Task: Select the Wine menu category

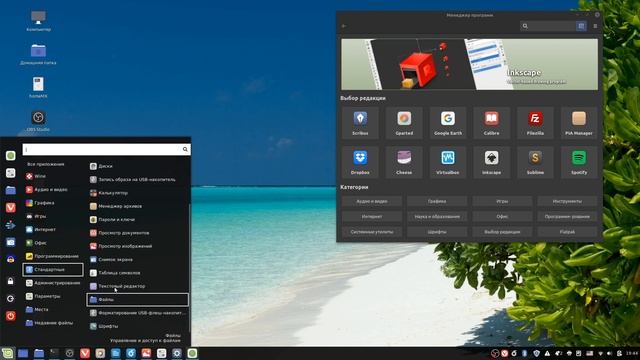Action: click(53, 176)
